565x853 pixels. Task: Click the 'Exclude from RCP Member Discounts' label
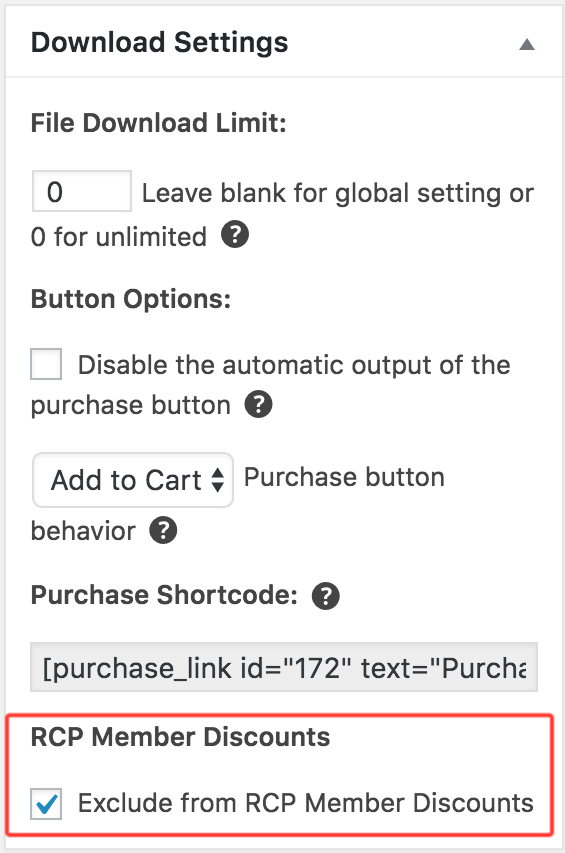pos(306,803)
